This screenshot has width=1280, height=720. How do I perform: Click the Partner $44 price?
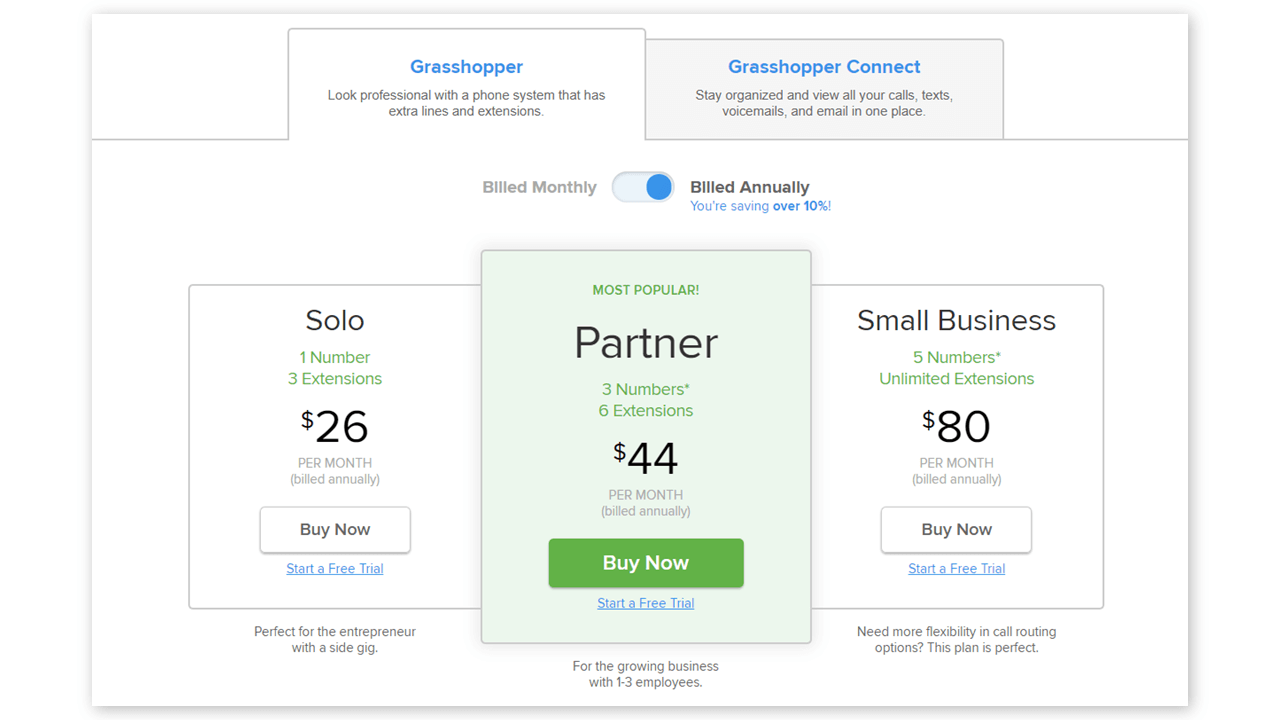646,459
